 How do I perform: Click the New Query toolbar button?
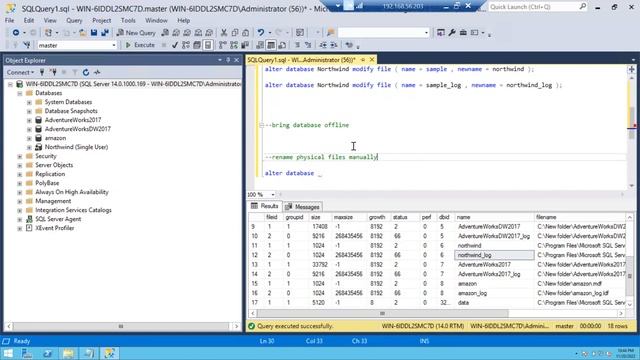click(136, 33)
